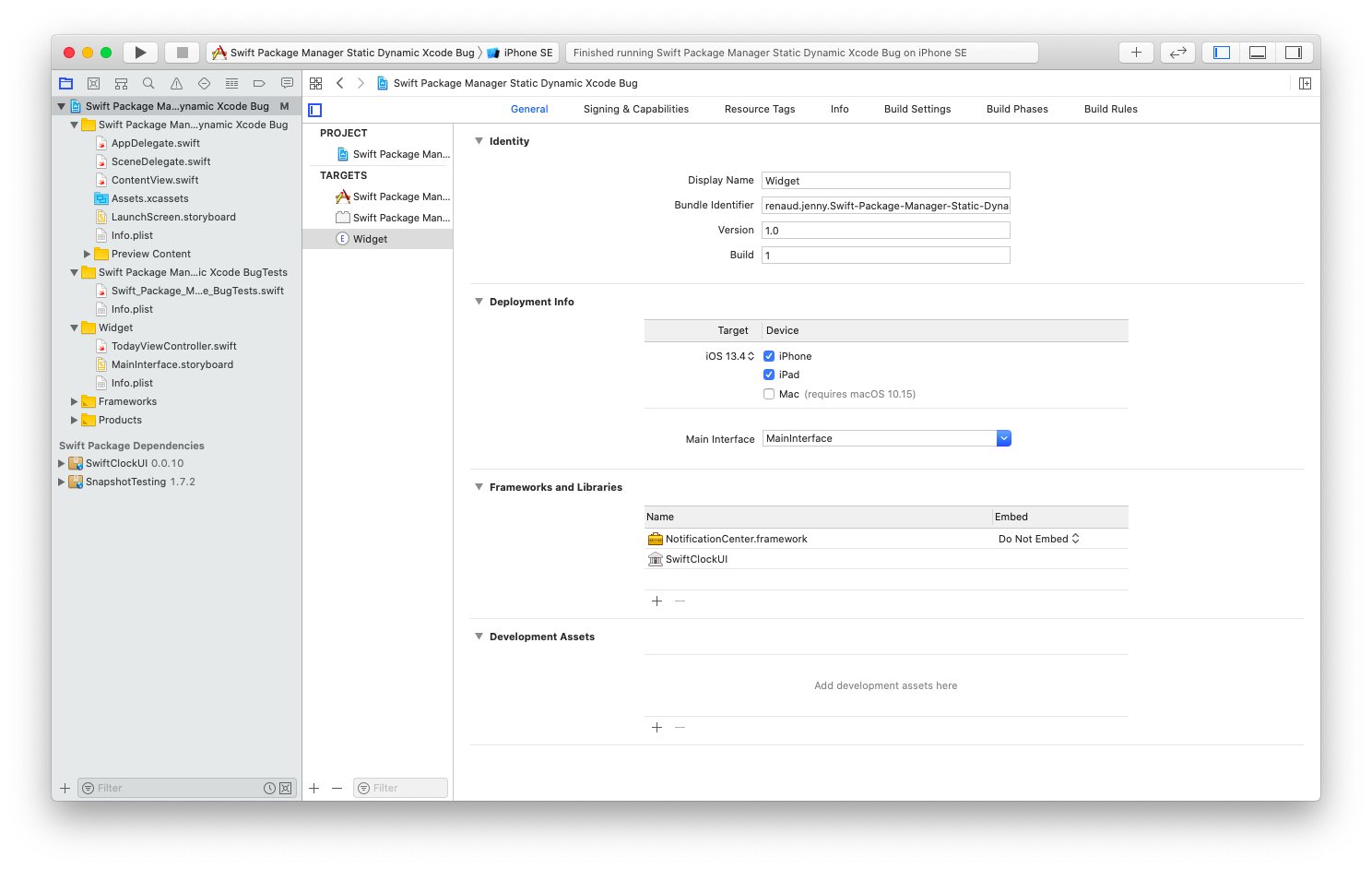1372x869 pixels.
Task: Add a development asset
Action: [x=656, y=727]
